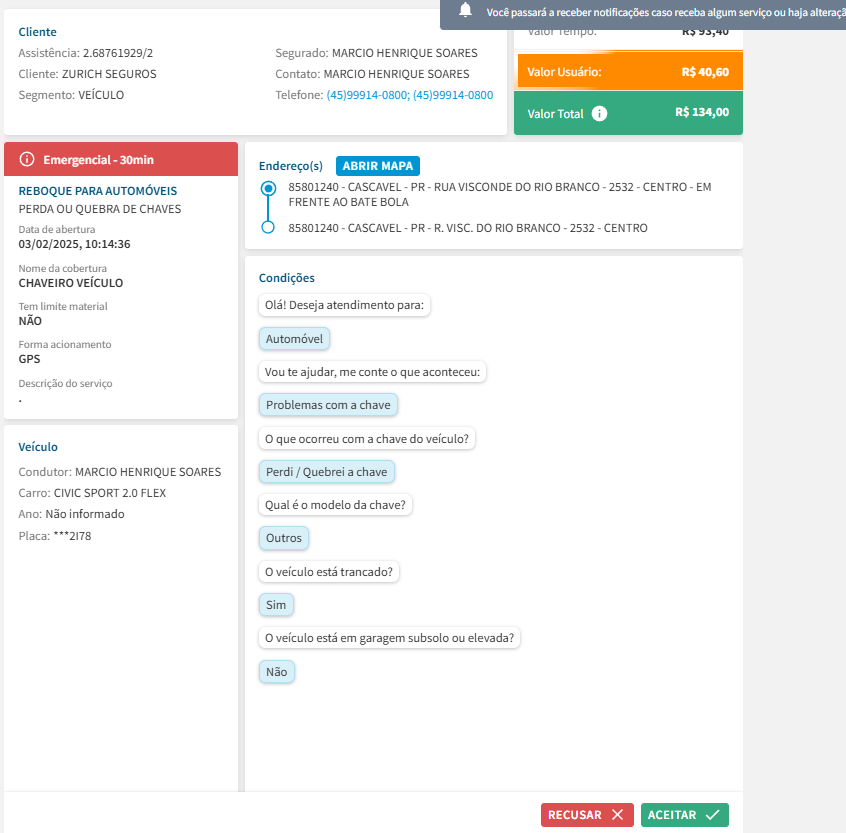Click the info icon beside Valor Total
846x833 pixels.
(599, 114)
